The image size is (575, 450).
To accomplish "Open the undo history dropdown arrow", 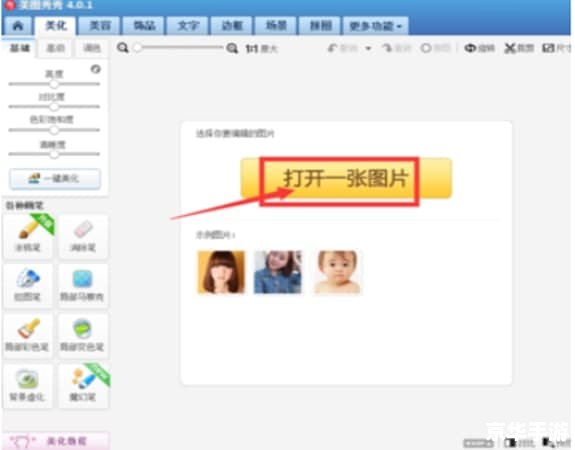I will point(368,48).
